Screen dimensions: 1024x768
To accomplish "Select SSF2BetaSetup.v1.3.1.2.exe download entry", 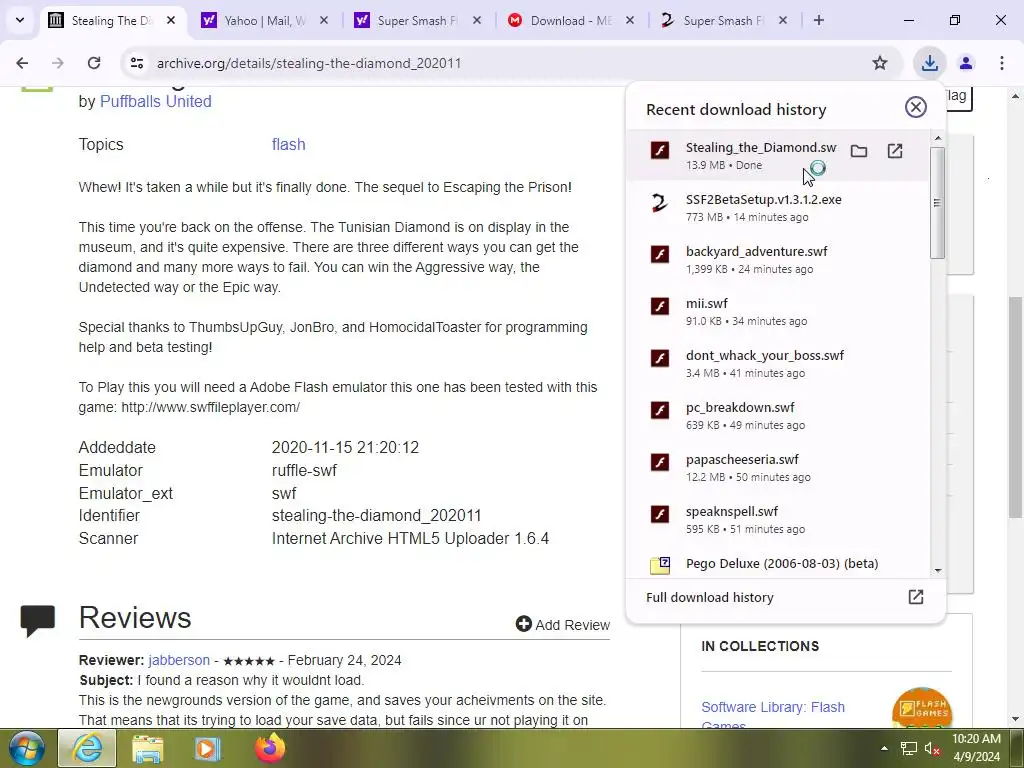I will tap(777, 207).
